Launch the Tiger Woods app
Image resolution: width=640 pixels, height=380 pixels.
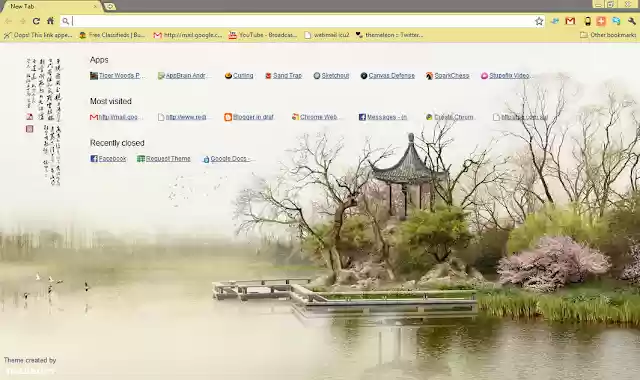pos(117,76)
